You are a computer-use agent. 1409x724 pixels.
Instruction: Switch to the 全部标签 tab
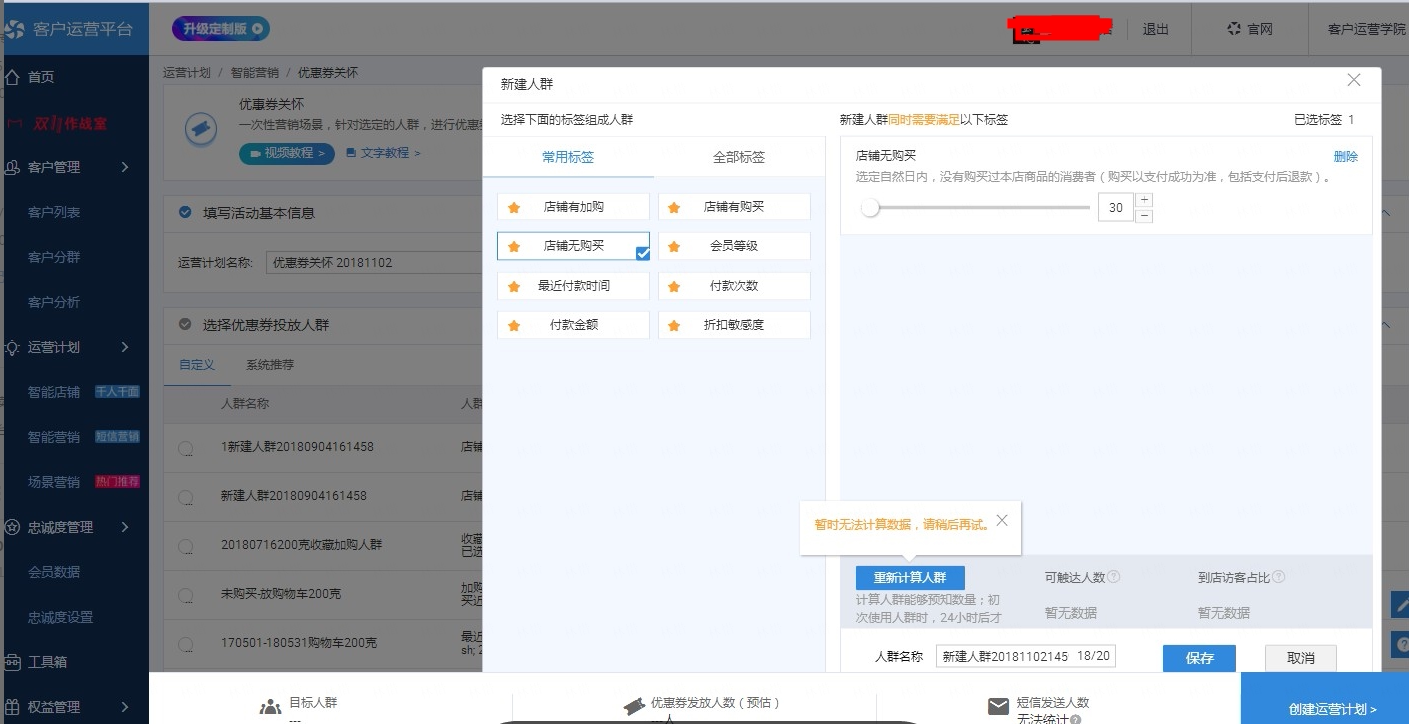click(x=739, y=157)
